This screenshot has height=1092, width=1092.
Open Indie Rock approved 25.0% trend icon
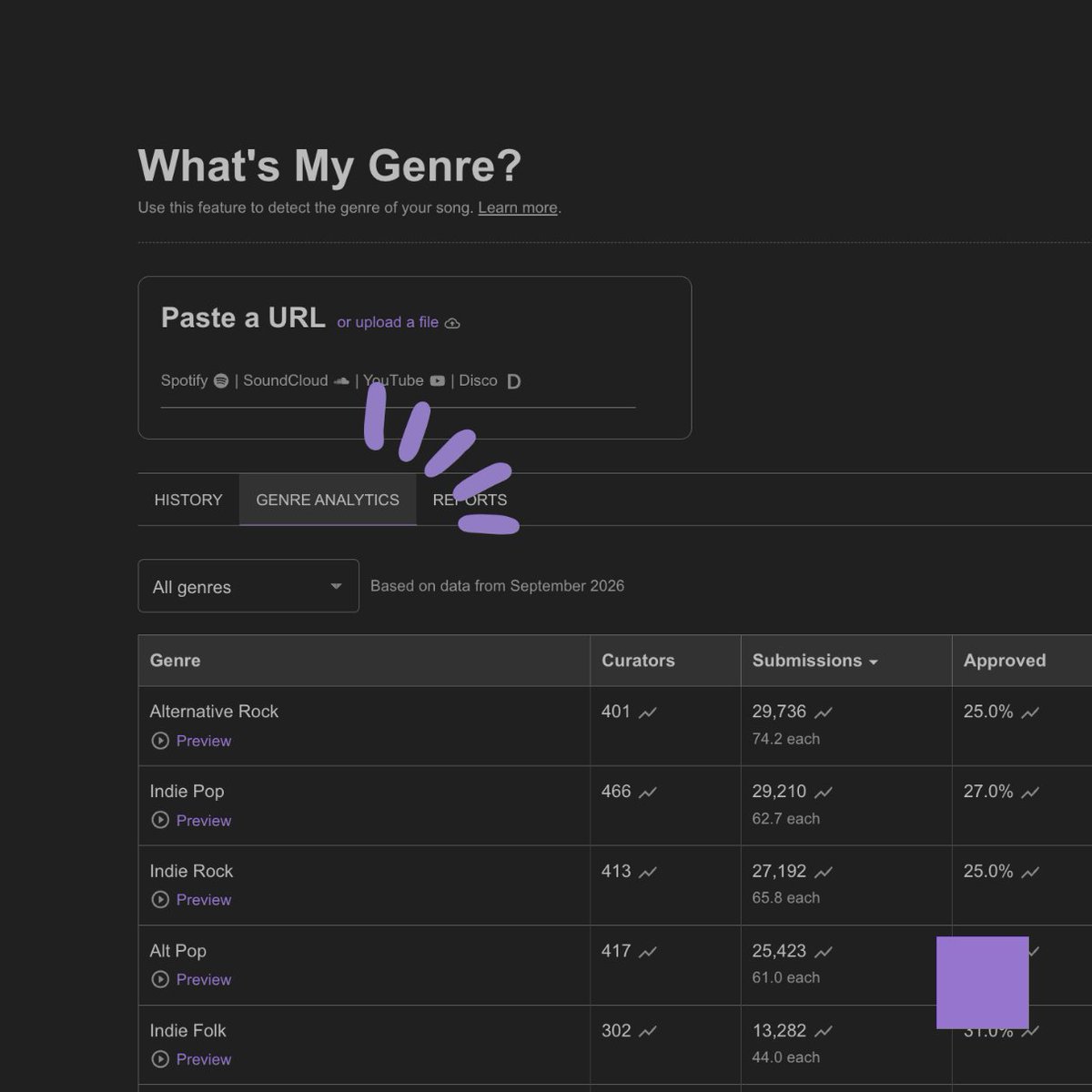1030,872
